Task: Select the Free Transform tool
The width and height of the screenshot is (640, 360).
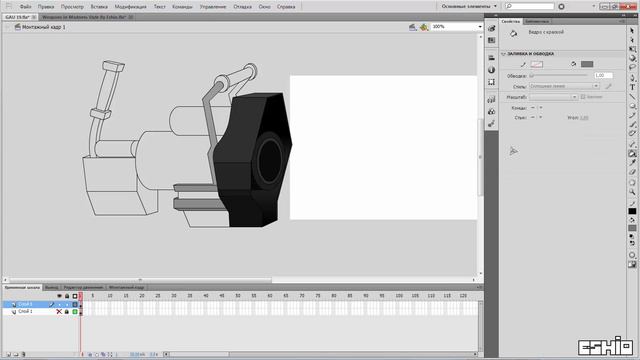Action: pyautogui.click(x=632, y=49)
